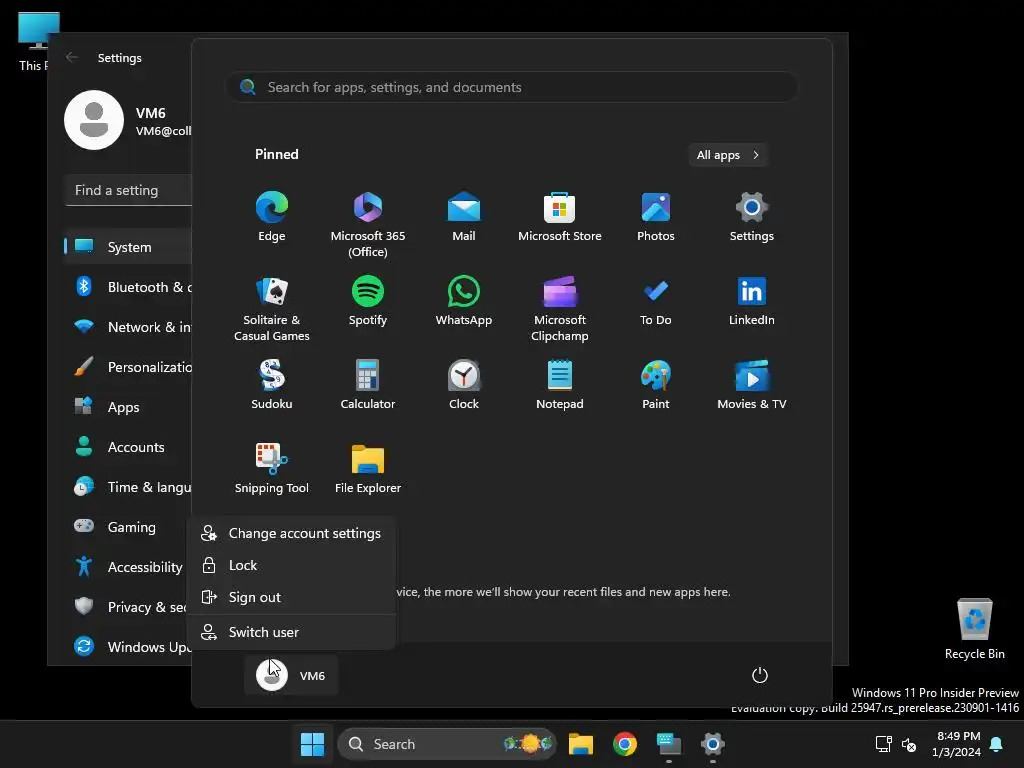
Task: Launch Notepad from Start
Action: [560, 385]
